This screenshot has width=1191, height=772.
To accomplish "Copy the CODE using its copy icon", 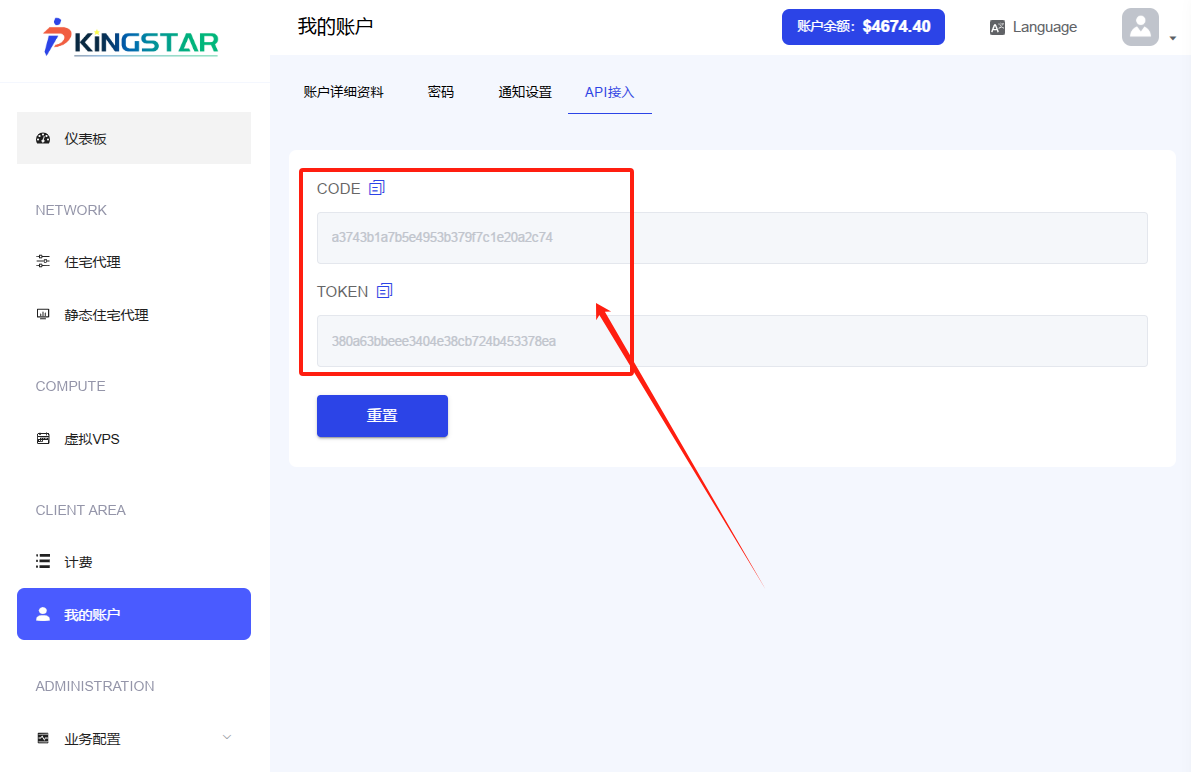I will pyautogui.click(x=377, y=187).
